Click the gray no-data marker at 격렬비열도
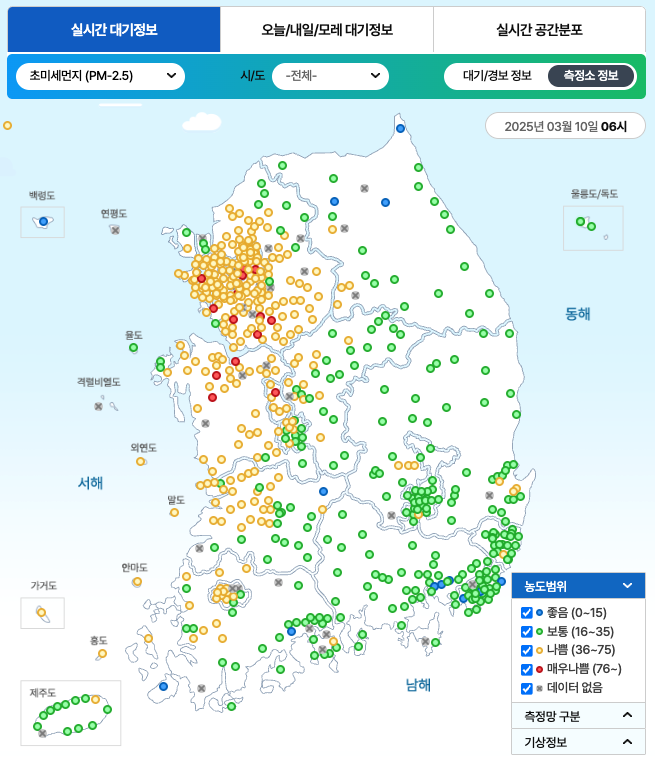 click(98, 406)
